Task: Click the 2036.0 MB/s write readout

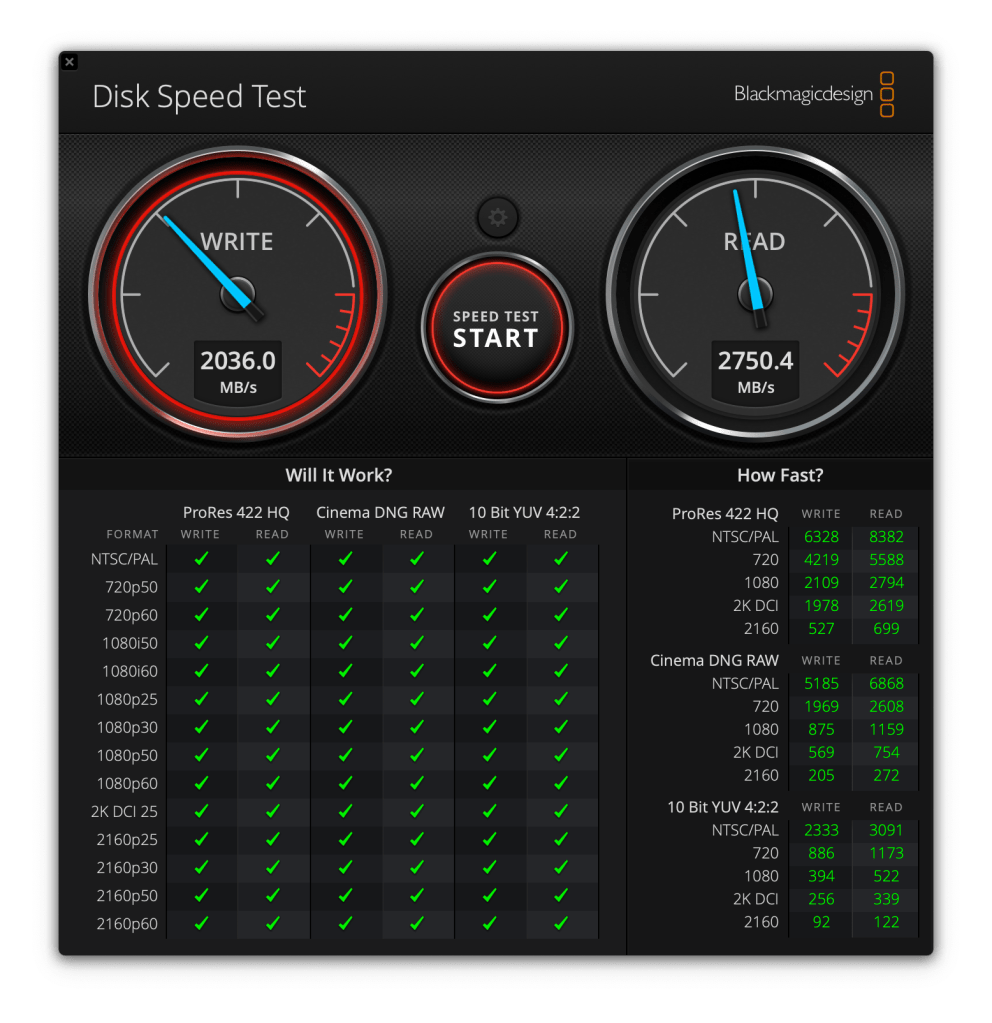Action: tap(238, 371)
